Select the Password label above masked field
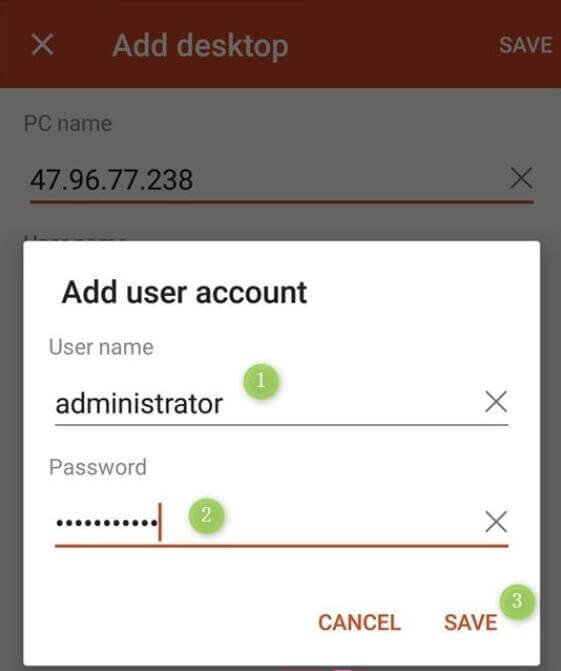The image size is (561, 671). pos(98,467)
